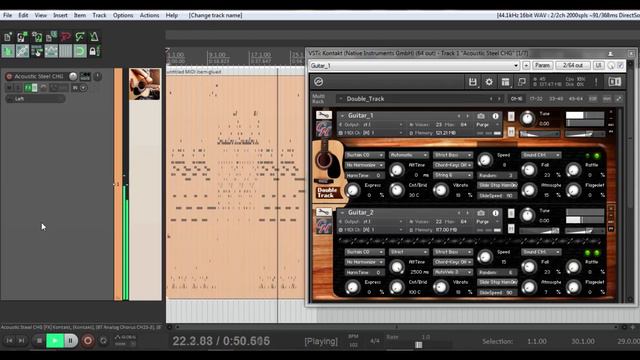Open Kontakt save files floppy icon
Image resolution: width=640 pixels, height=360 pixels.
pyautogui.click(x=472, y=82)
